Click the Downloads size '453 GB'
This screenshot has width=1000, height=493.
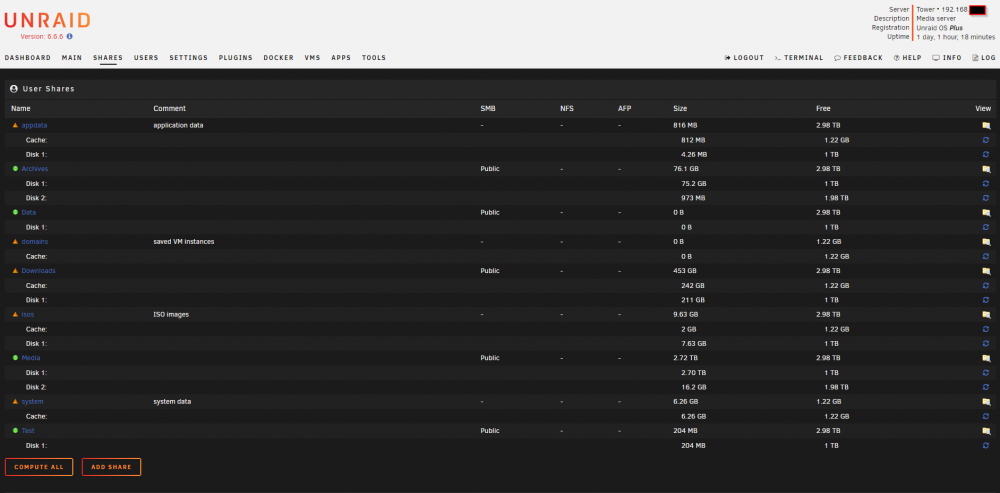coord(685,271)
